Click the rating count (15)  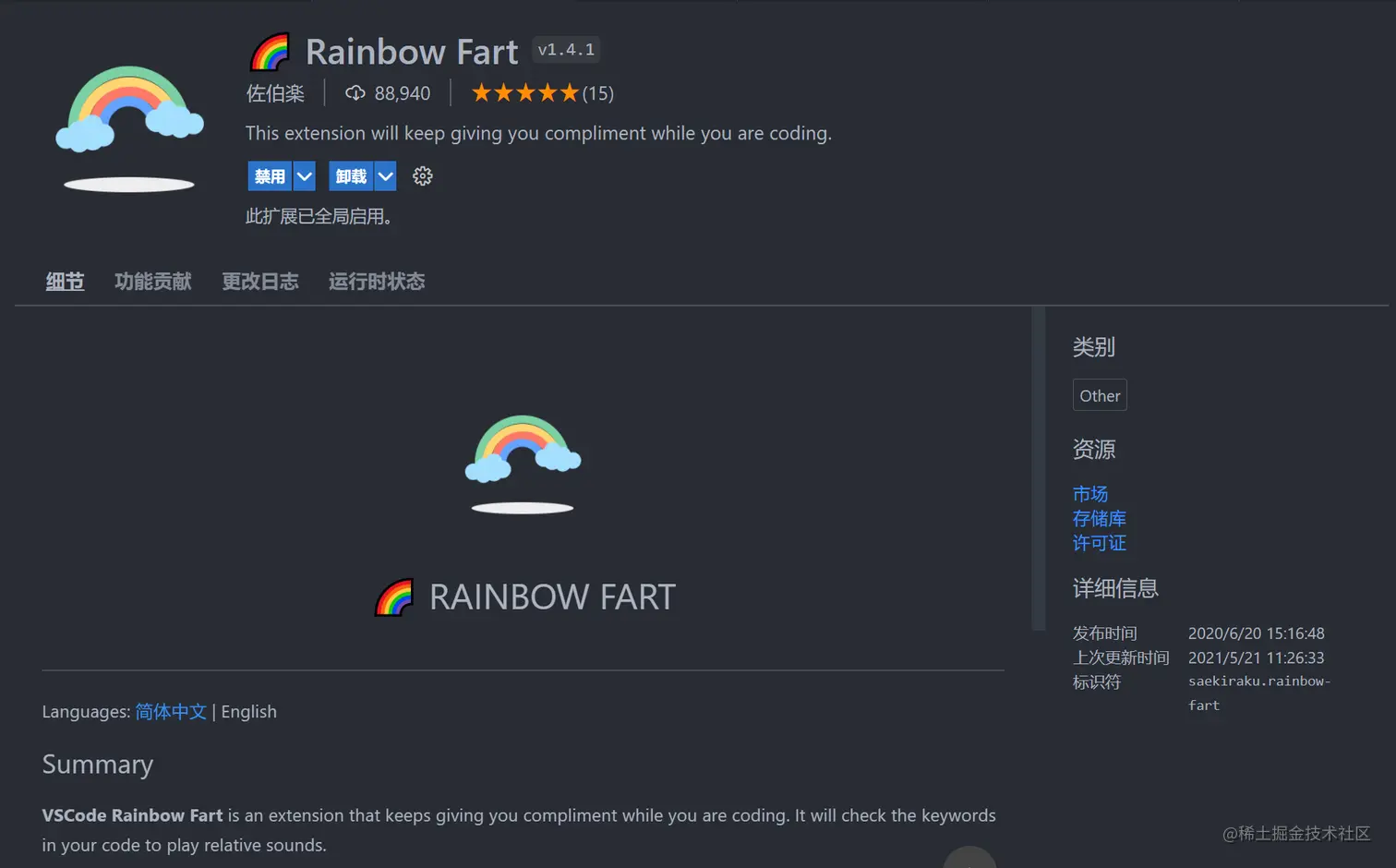click(x=598, y=93)
